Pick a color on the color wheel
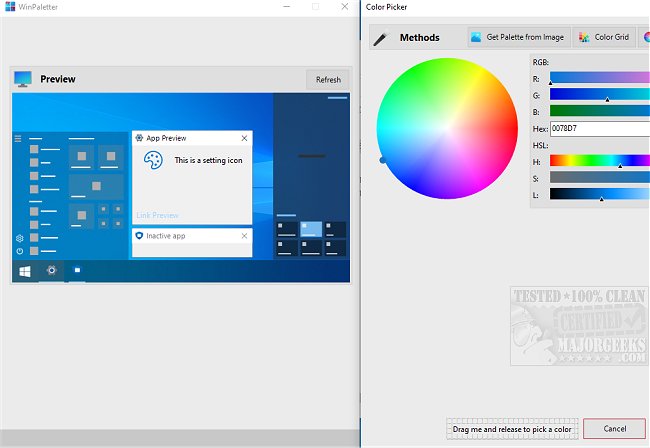Screen dimensions: 650x448 click(x=447, y=128)
